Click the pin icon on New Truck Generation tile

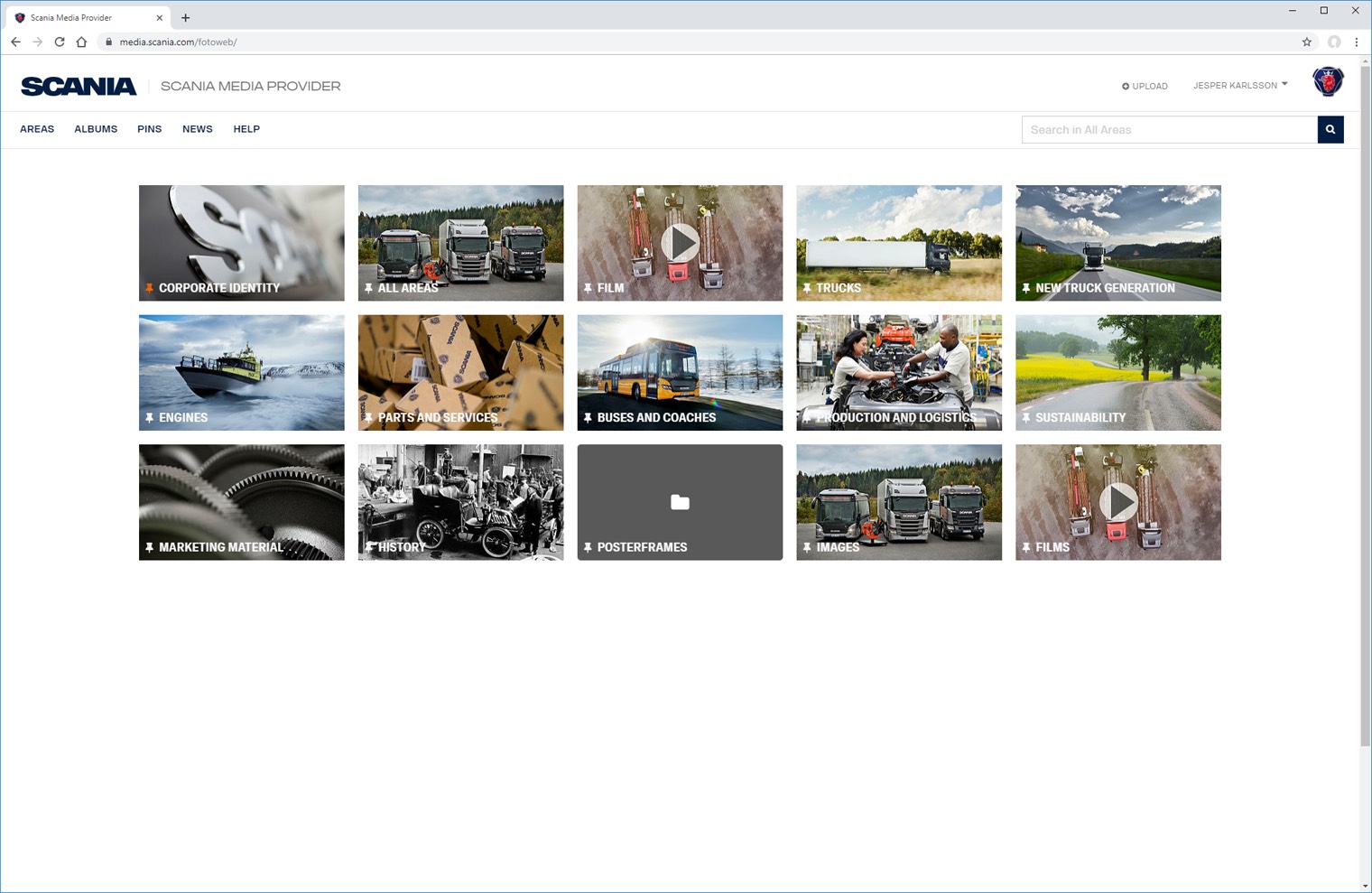point(1026,288)
